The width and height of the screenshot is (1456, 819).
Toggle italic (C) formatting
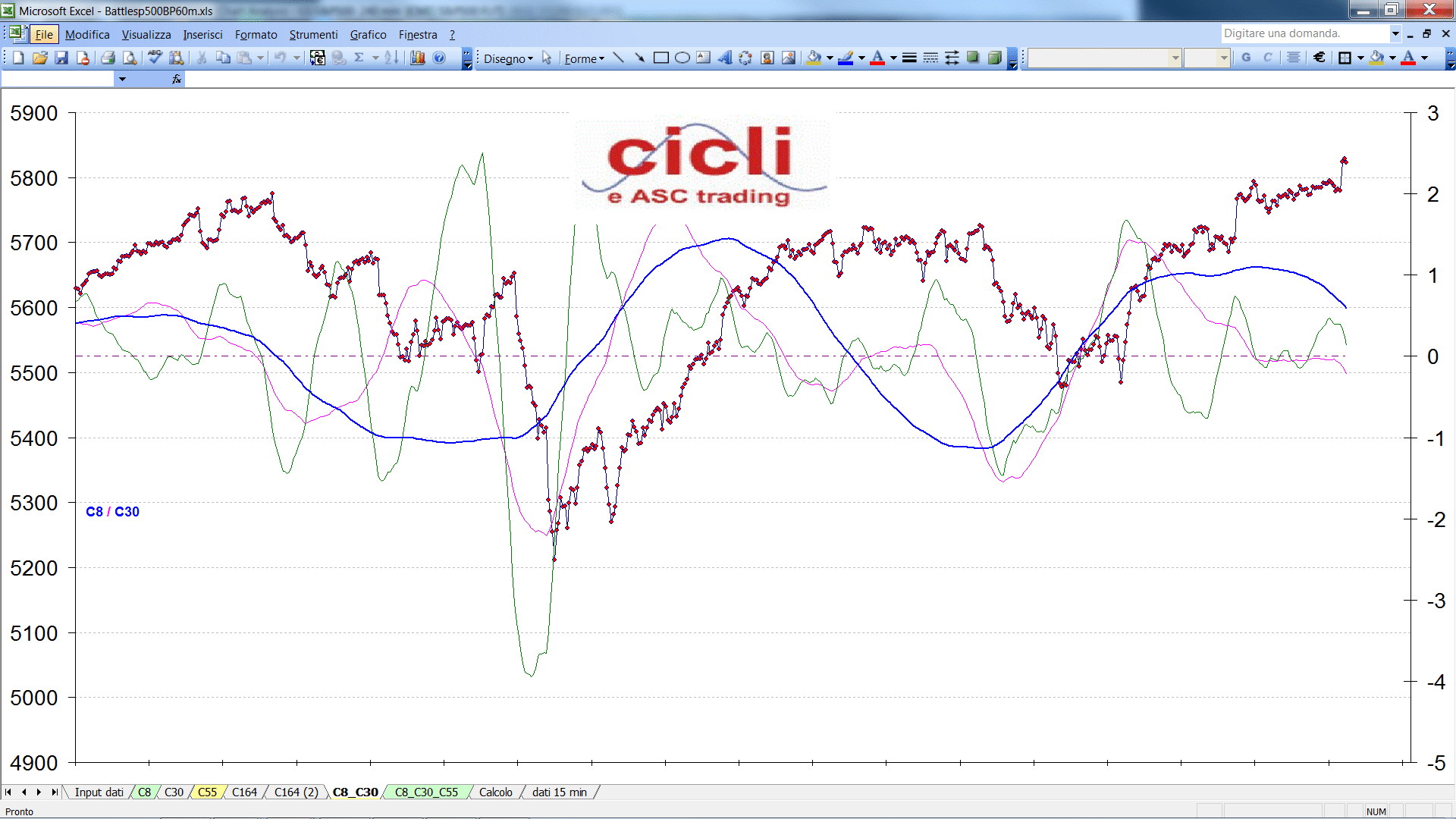tap(1267, 58)
